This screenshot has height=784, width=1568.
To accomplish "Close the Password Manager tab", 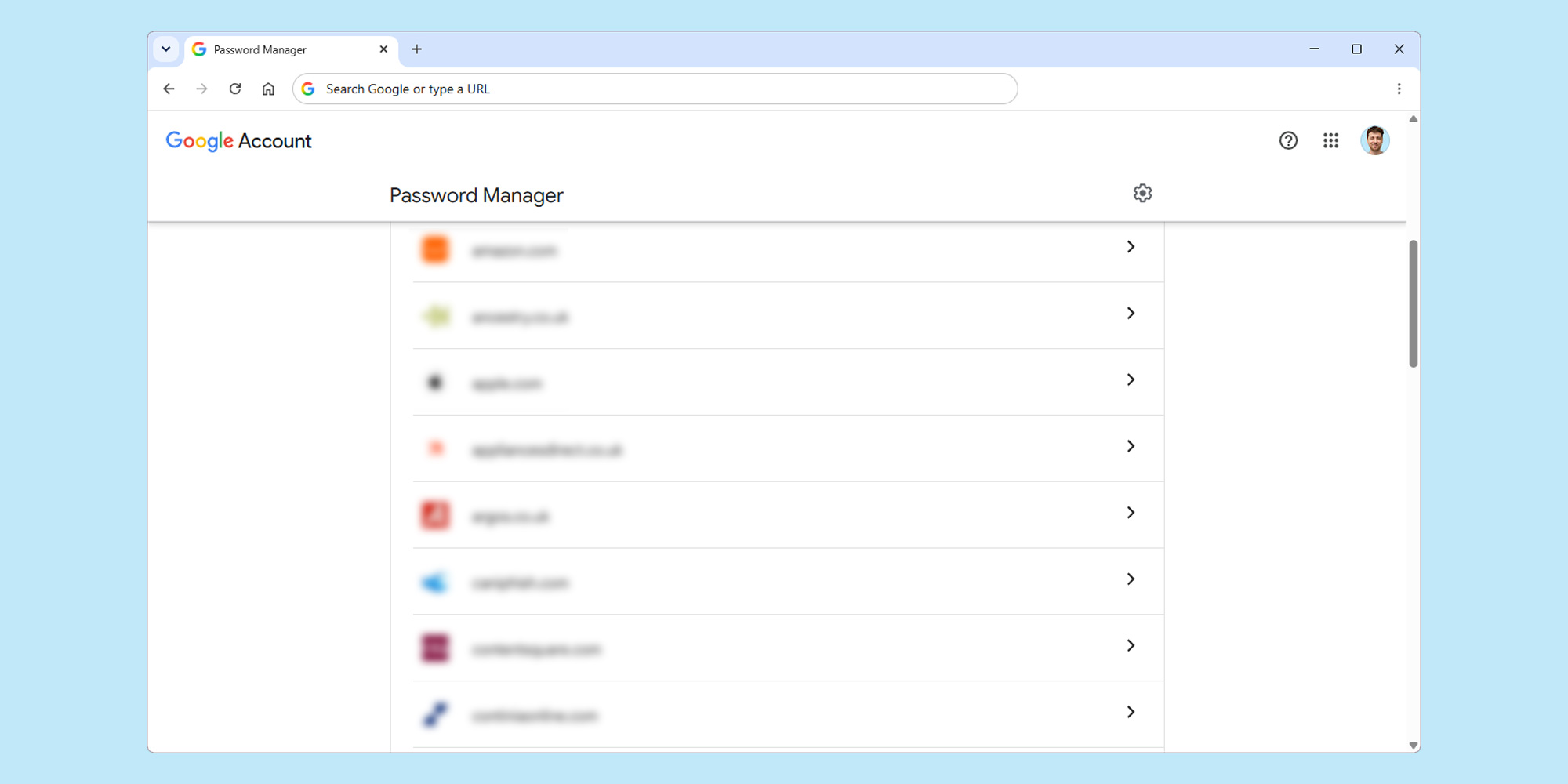I will point(383,49).
